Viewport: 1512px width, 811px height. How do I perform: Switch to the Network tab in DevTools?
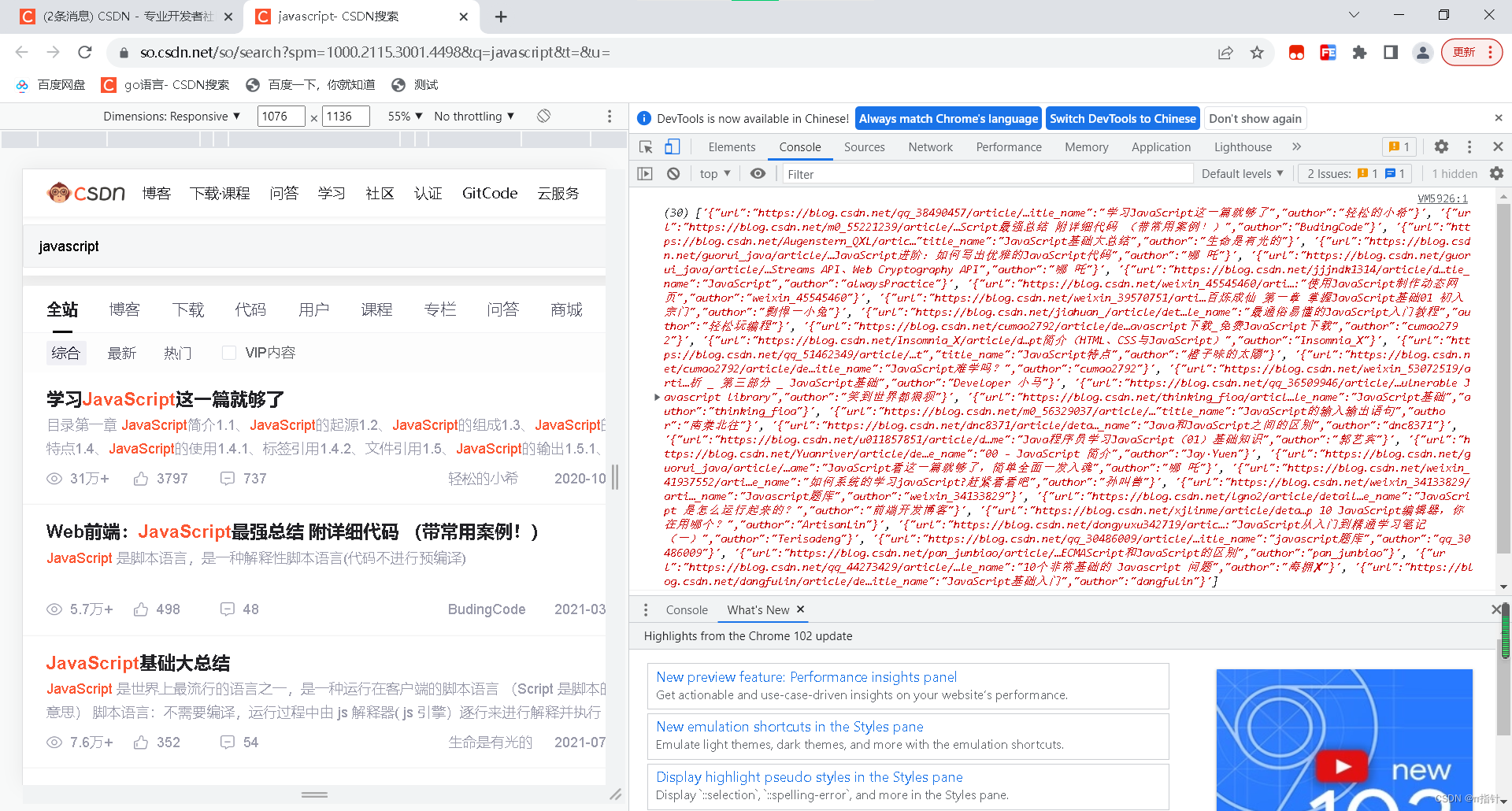click(x=930, y=146)
